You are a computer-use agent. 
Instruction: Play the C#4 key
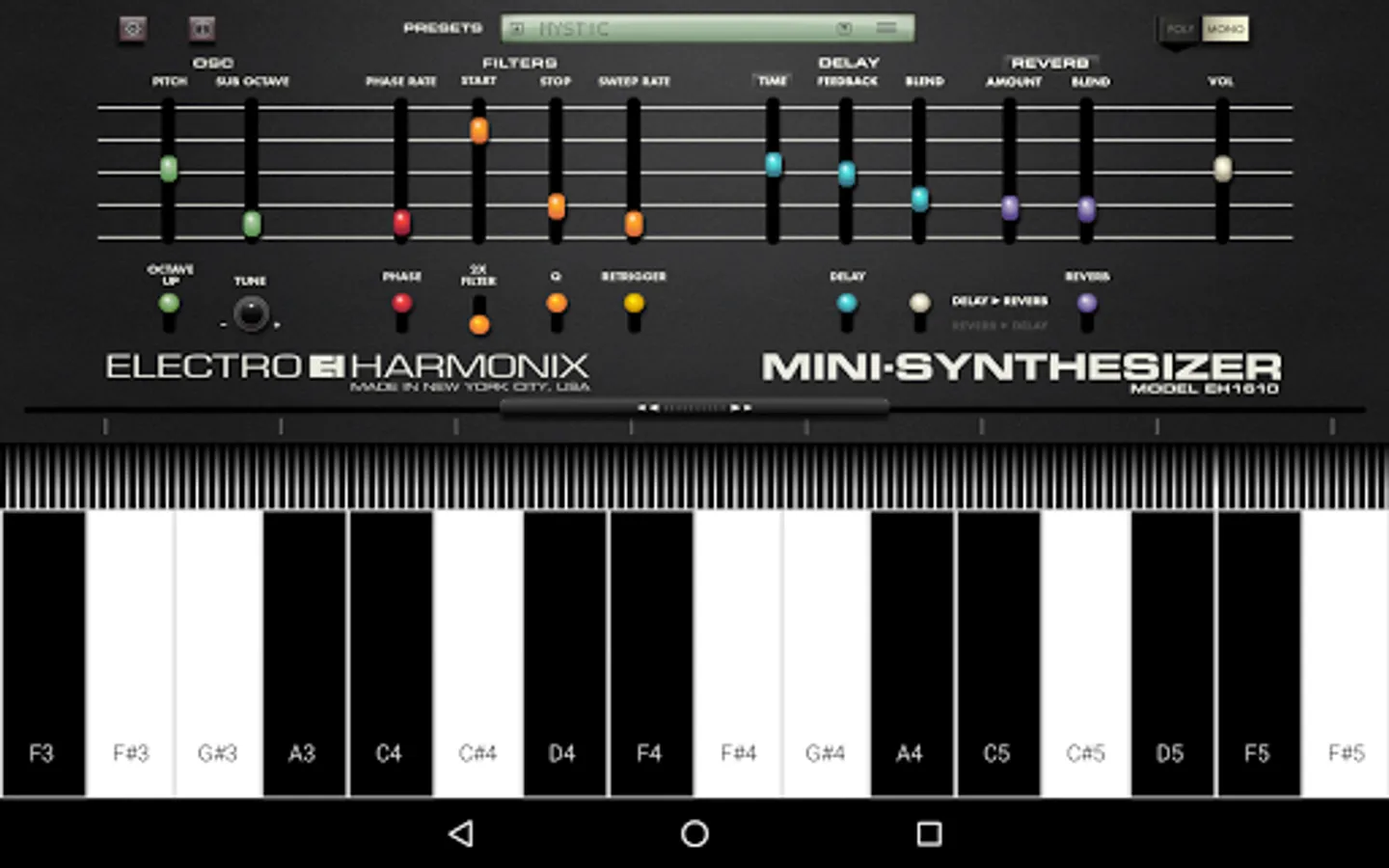[478, 654]
